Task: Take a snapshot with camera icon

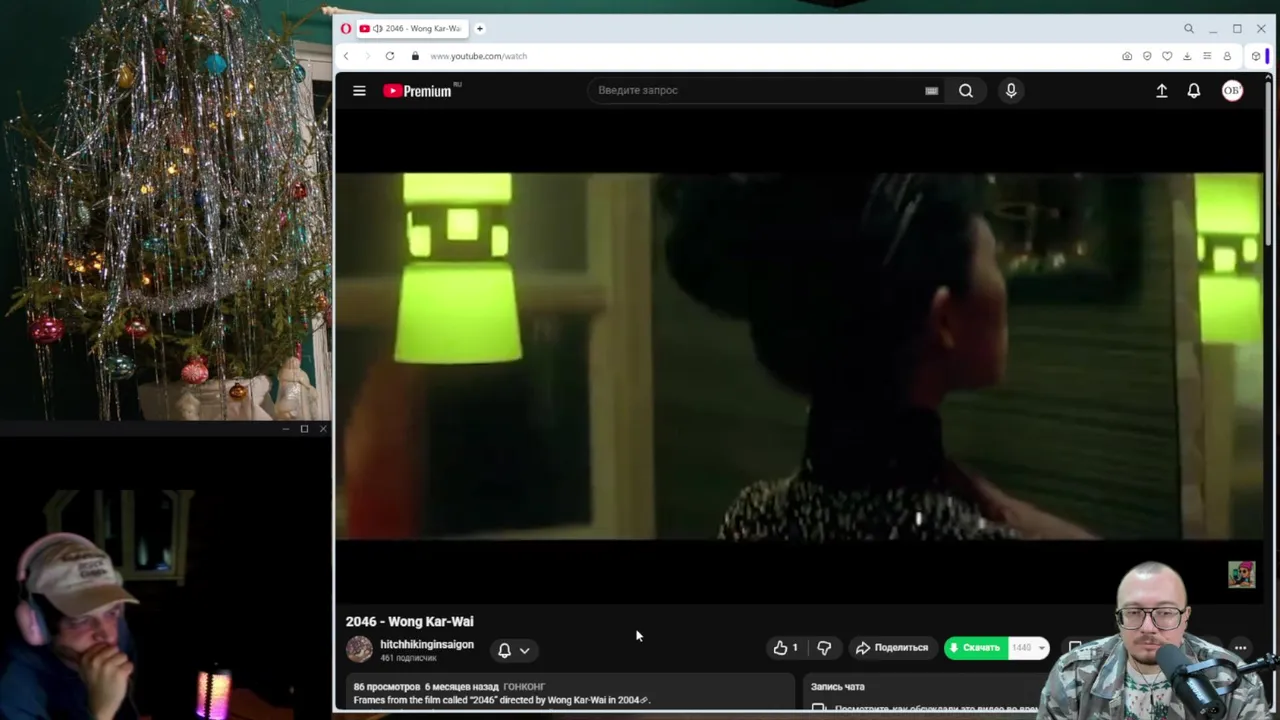Action: pyautogui.click(x=1127, y=56)
